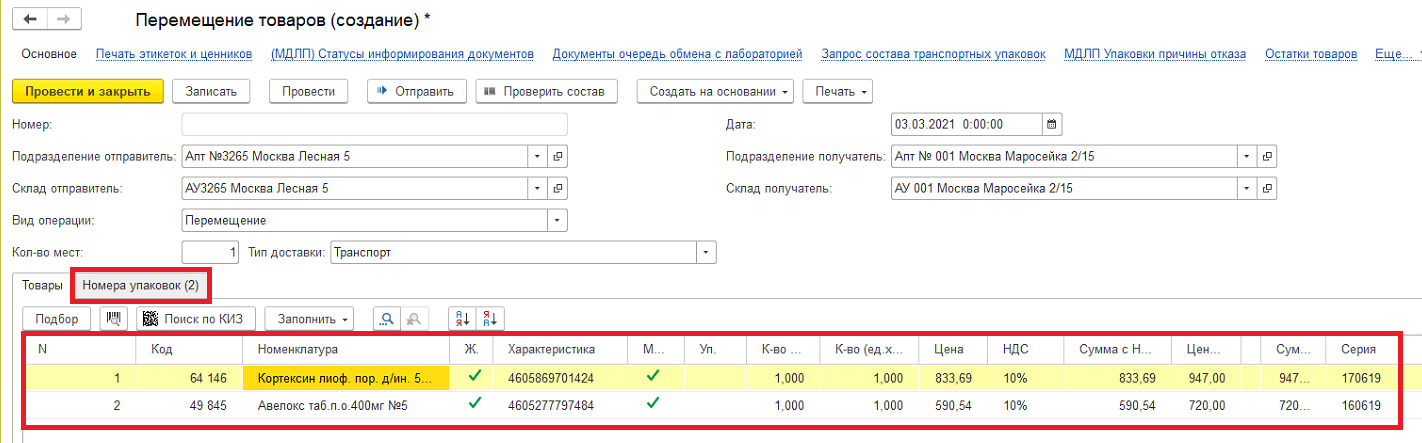Sort table rows ascending А-Я

(462, 318)
